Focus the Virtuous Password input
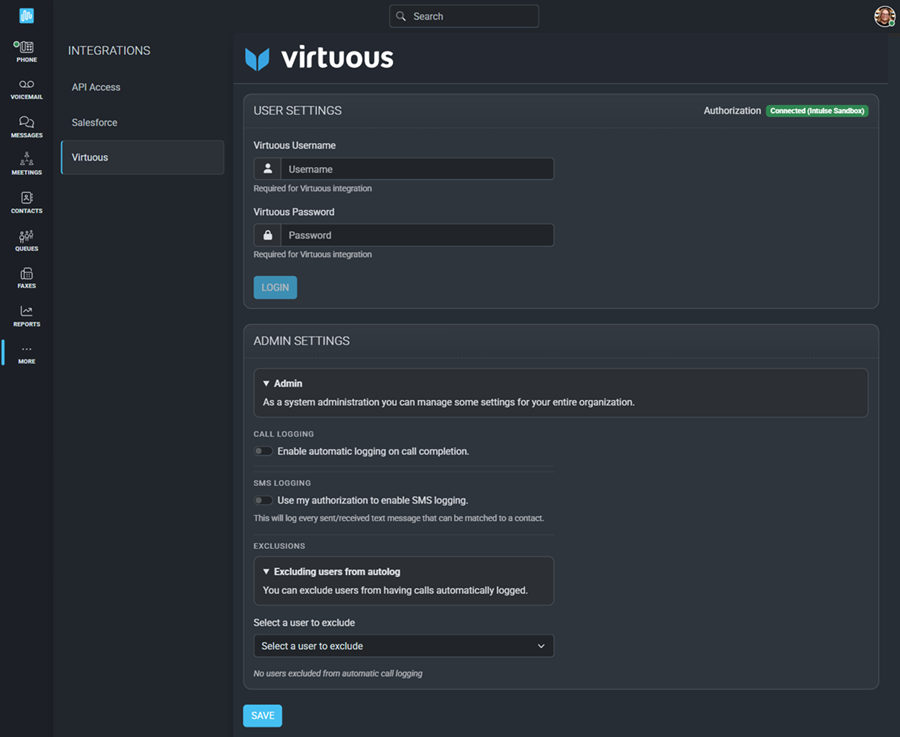Image resolution: width=900 pixels, height=737 pixels. click(417, 235)
